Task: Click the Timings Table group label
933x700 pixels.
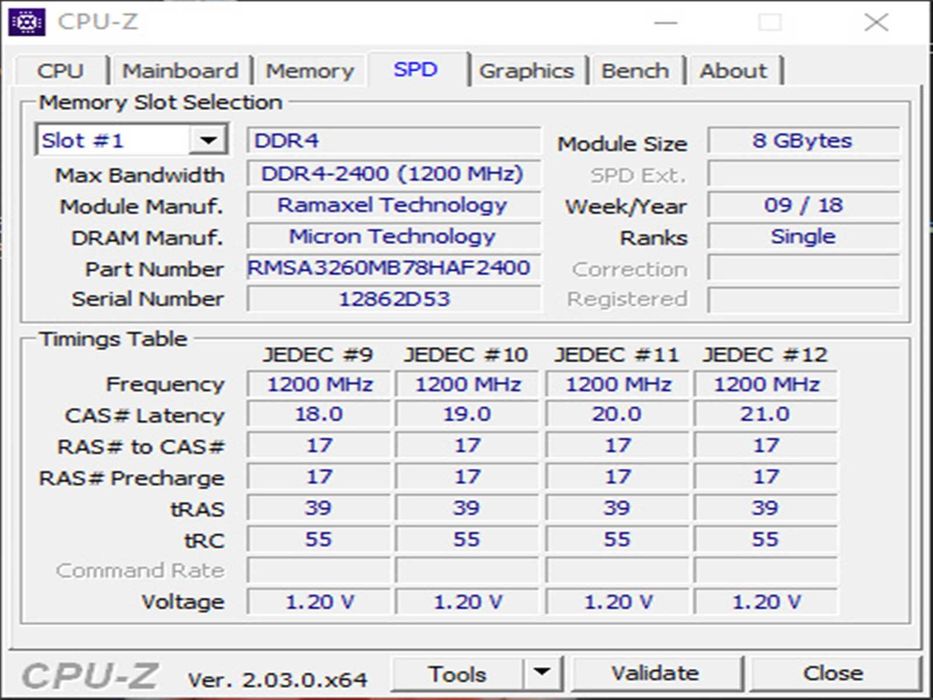Action: (x=113, y=339)
